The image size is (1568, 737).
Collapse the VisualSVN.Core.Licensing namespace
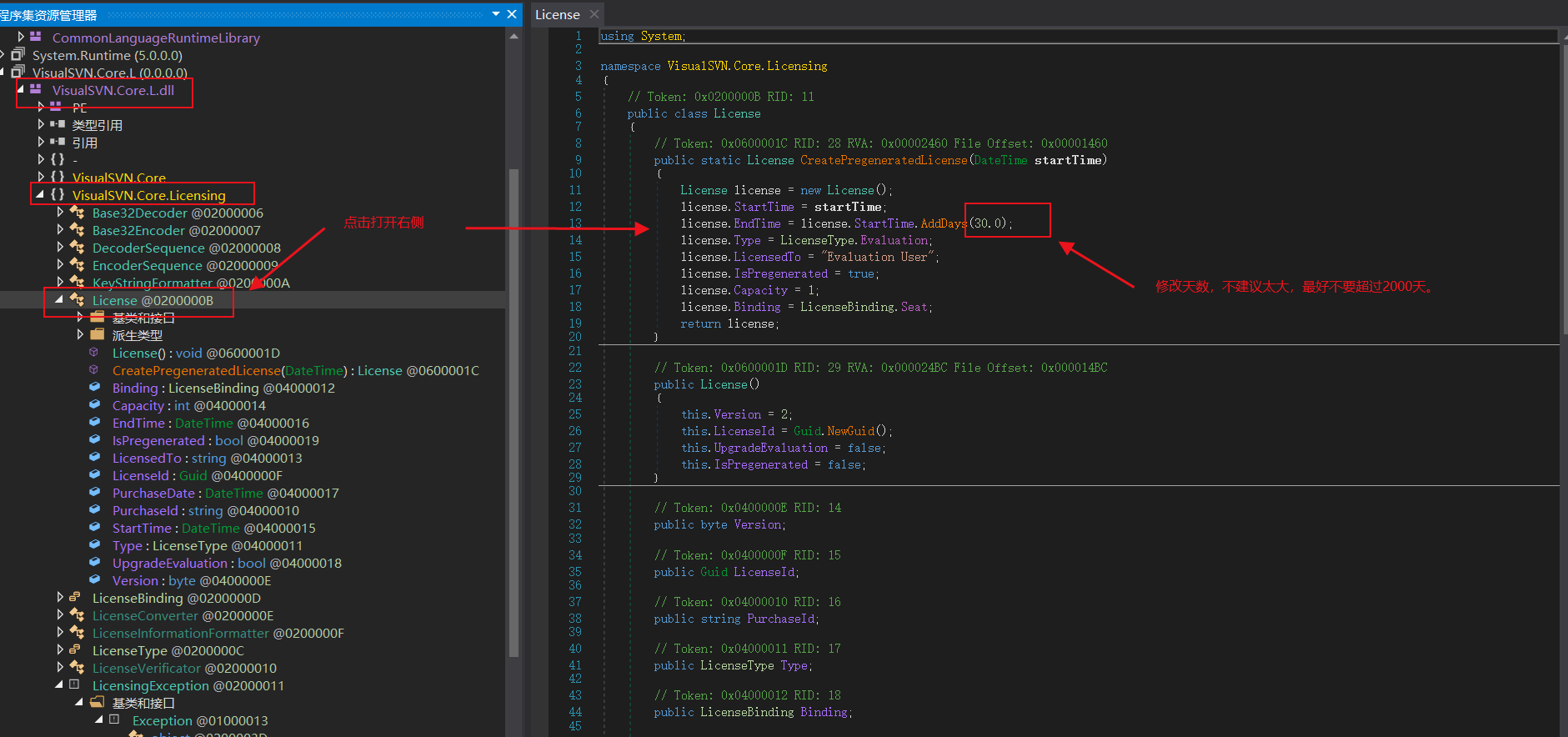(x=40, y=194)
